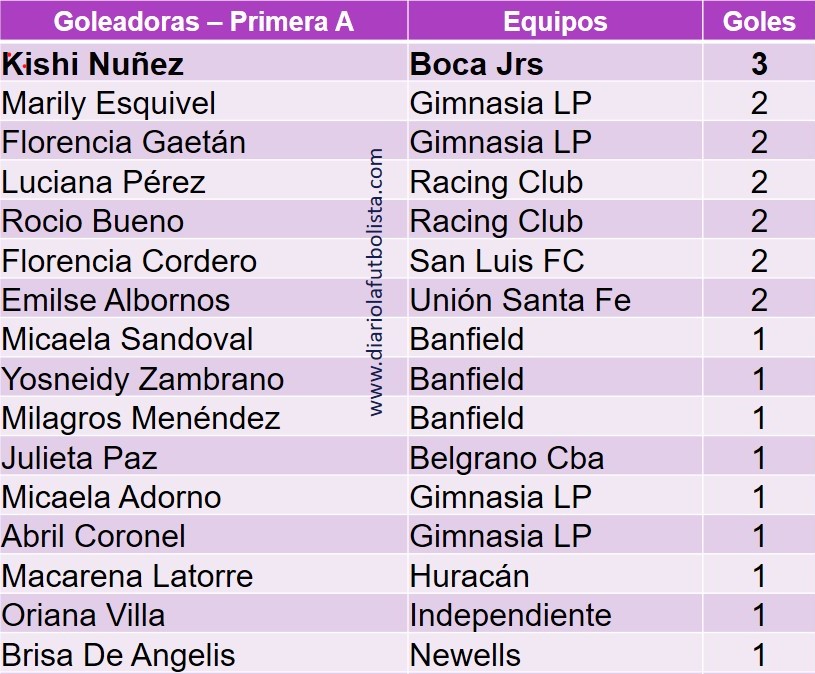The height and width of the screenshot is (674, 815).
Task: Select the Kishi Nuñez player name
Action: click(x=93, y=65)
